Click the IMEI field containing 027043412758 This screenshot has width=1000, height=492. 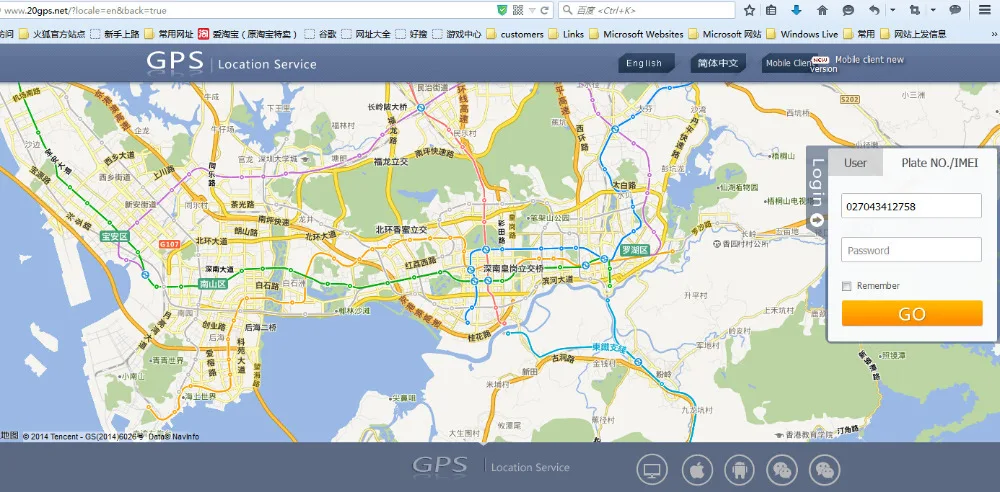911,206
